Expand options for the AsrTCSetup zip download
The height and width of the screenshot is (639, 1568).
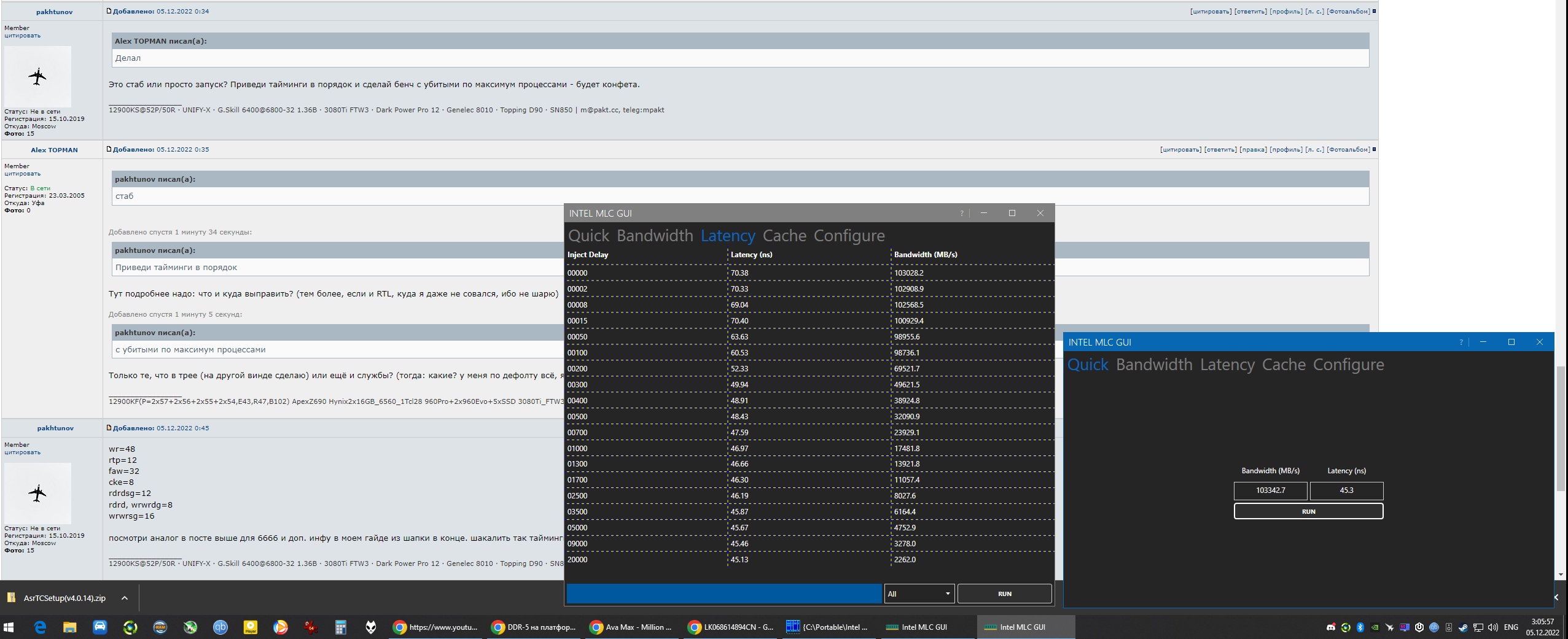pos(125,598)
